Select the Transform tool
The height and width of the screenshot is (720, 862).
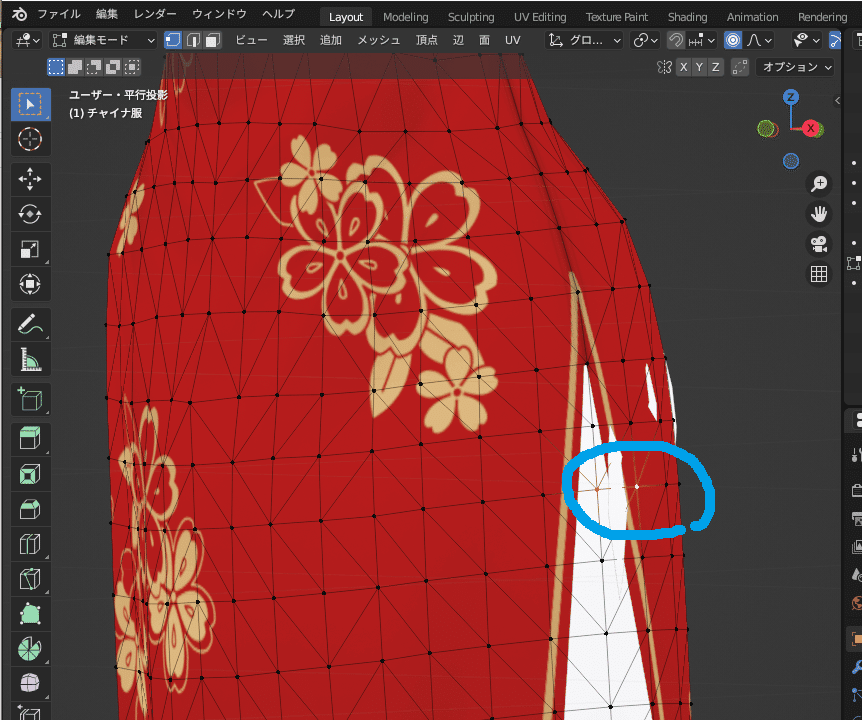click(31, 284)
